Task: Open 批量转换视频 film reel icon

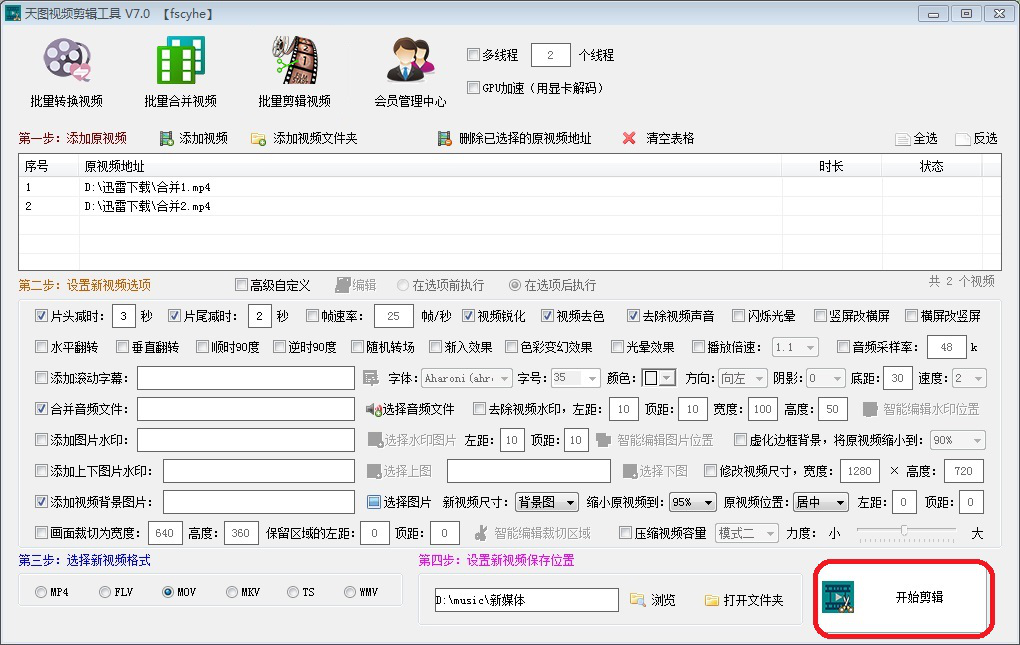Action: pyautogui.click(x=67, y=60)
